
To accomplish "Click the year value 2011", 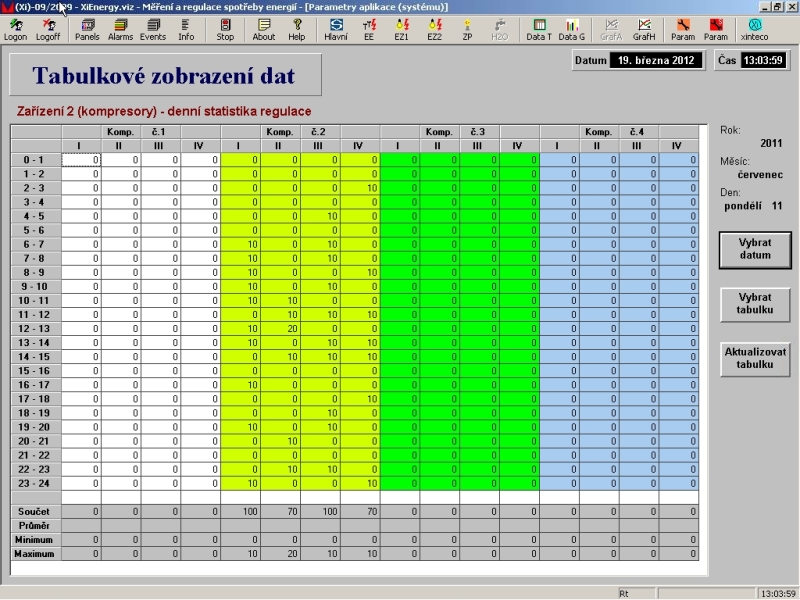I will (x=771, y=143).
